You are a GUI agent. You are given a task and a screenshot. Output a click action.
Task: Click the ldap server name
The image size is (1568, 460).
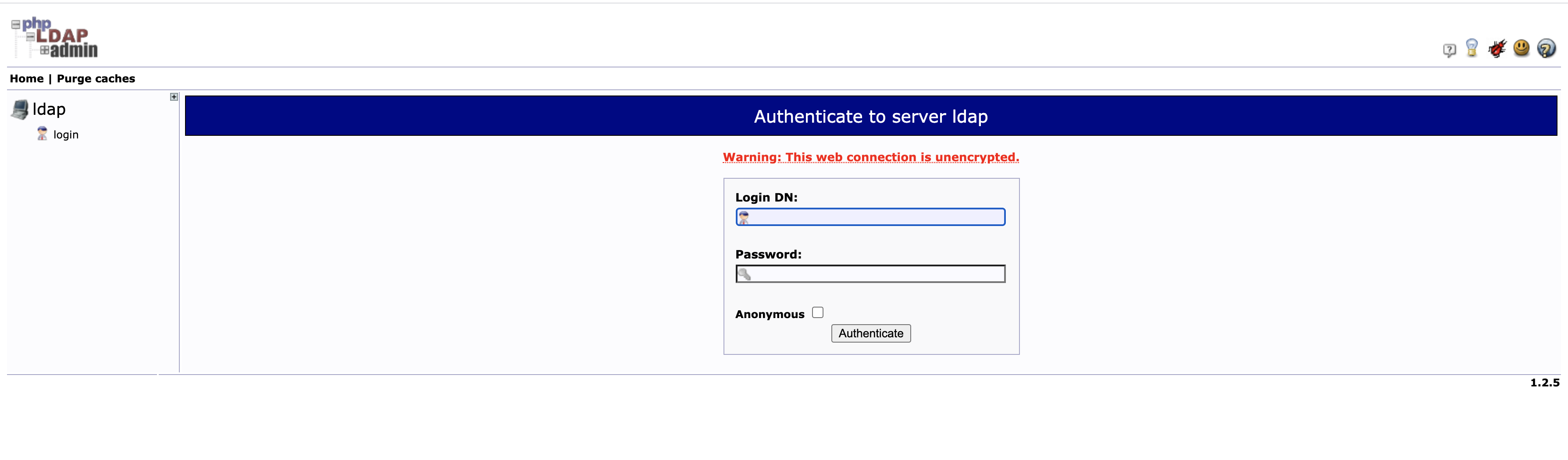(x=49, y=109)
